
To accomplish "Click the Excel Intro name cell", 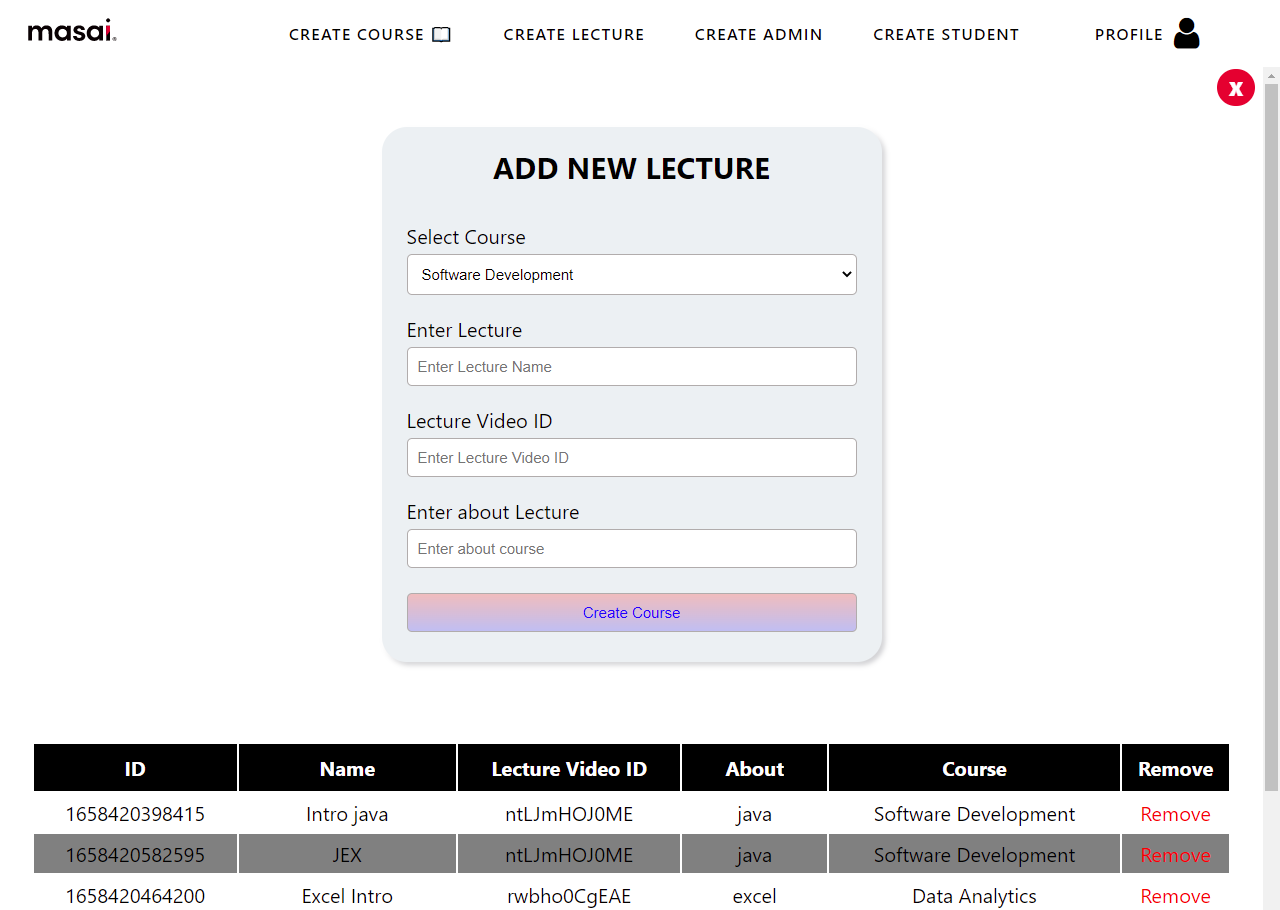I will pos(347,896).
